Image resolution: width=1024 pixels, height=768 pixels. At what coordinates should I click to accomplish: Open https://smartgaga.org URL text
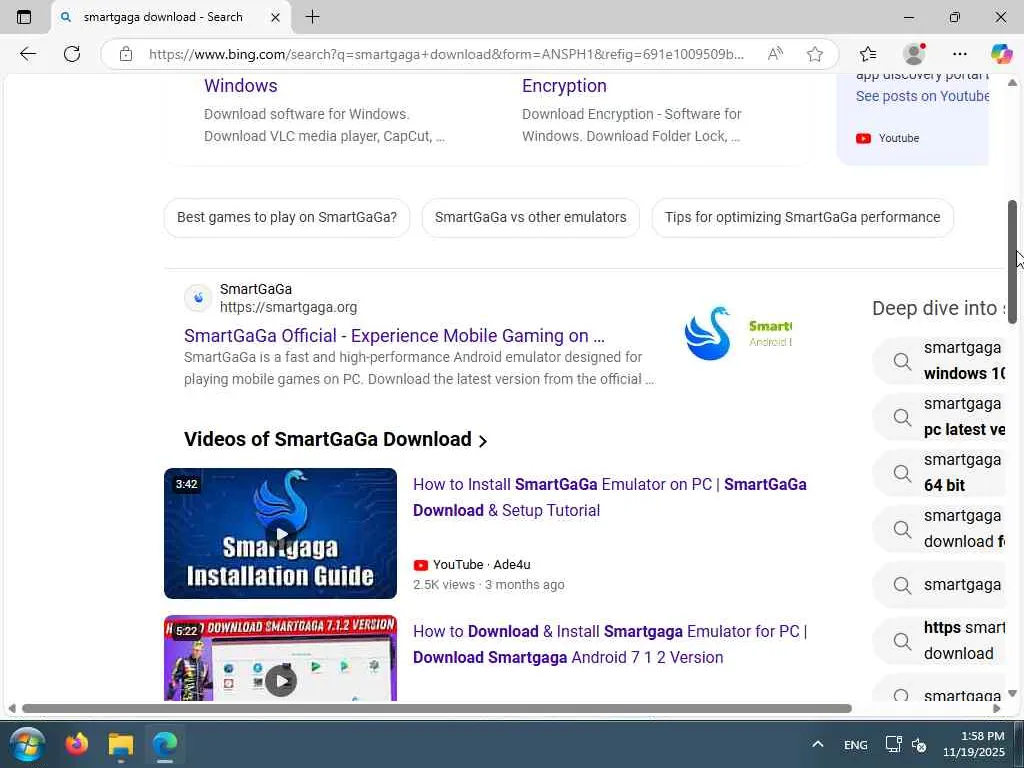pos(288,307)
